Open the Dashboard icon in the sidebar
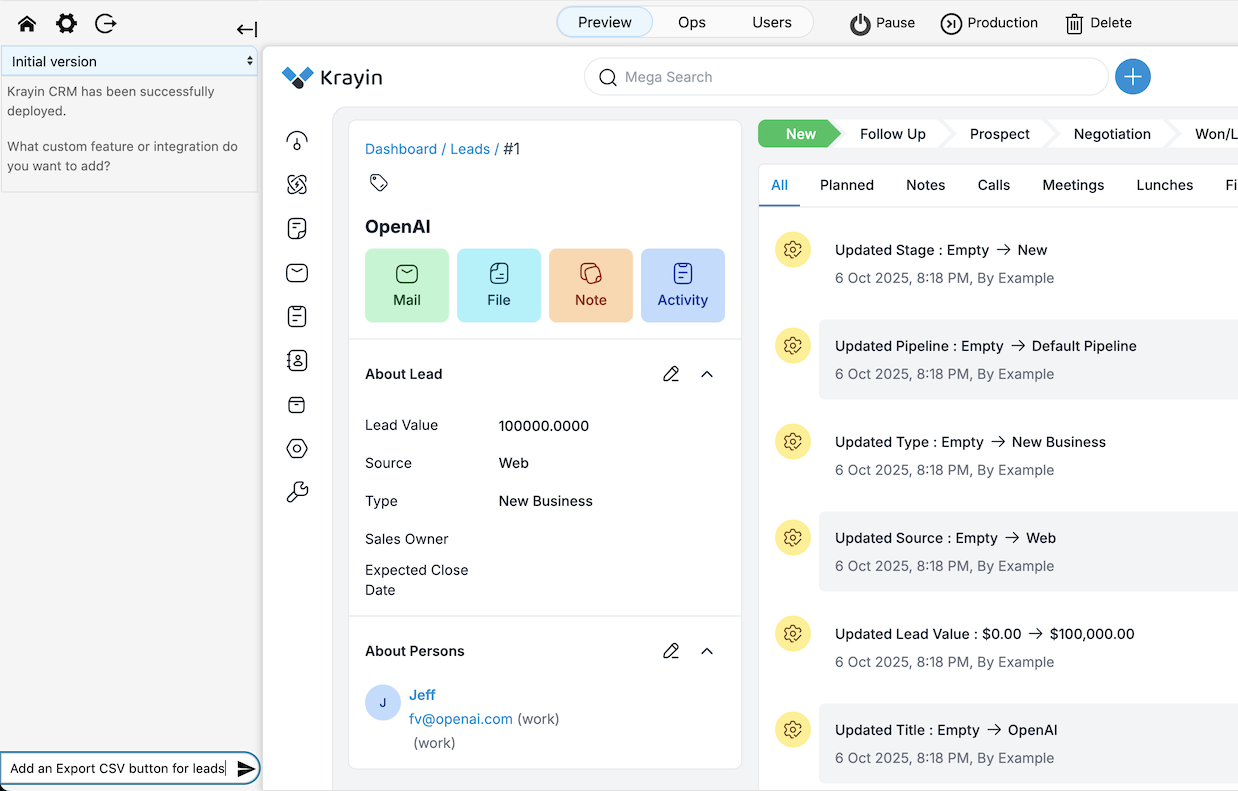Screen dimensions: 1238x791 [x=297, y=141]
